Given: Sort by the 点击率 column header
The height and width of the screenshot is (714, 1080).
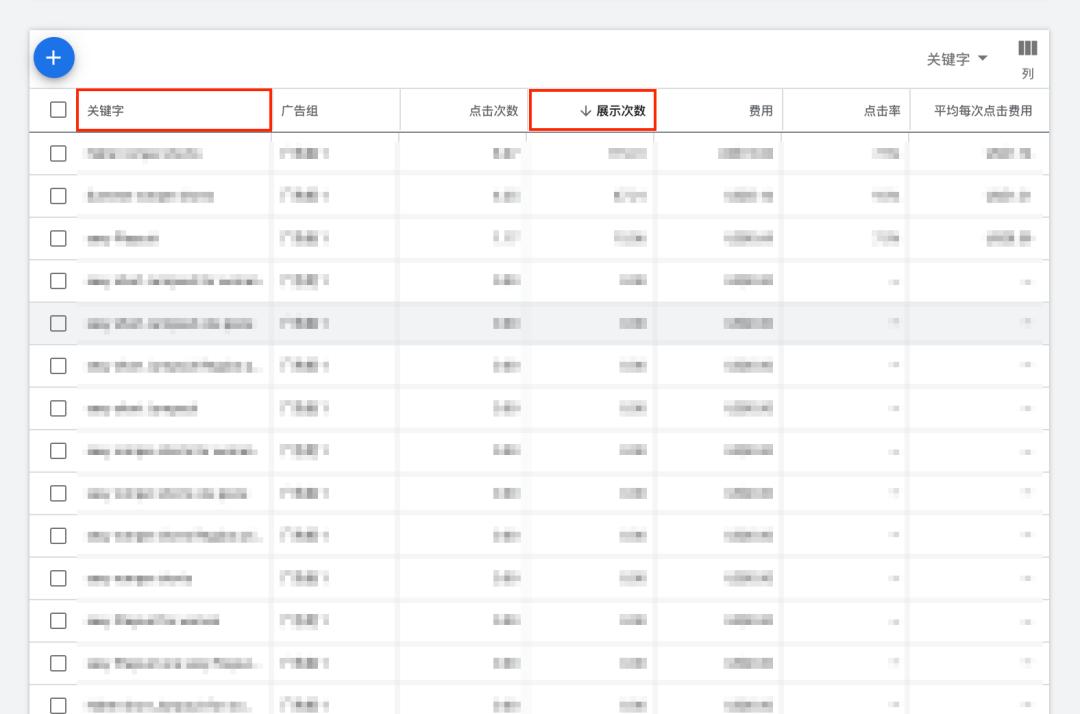Looking at the screenshot, I should [x=881, y=111].
